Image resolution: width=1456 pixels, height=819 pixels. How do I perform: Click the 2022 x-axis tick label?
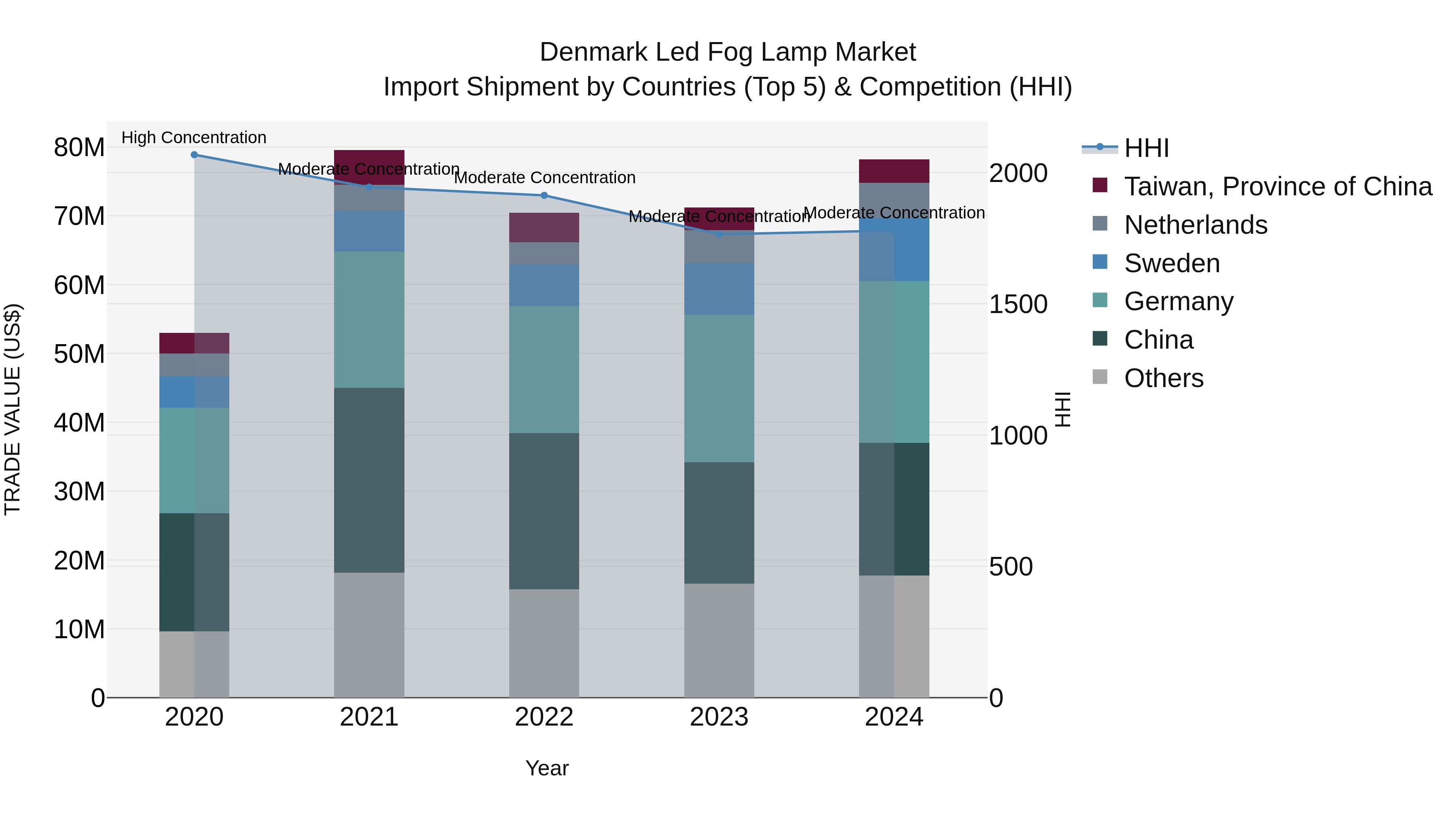[544, 717]
